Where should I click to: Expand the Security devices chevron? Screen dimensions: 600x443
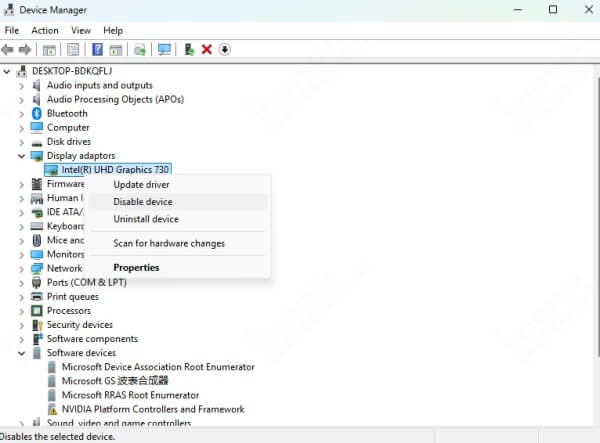click(x=21, y=325)
